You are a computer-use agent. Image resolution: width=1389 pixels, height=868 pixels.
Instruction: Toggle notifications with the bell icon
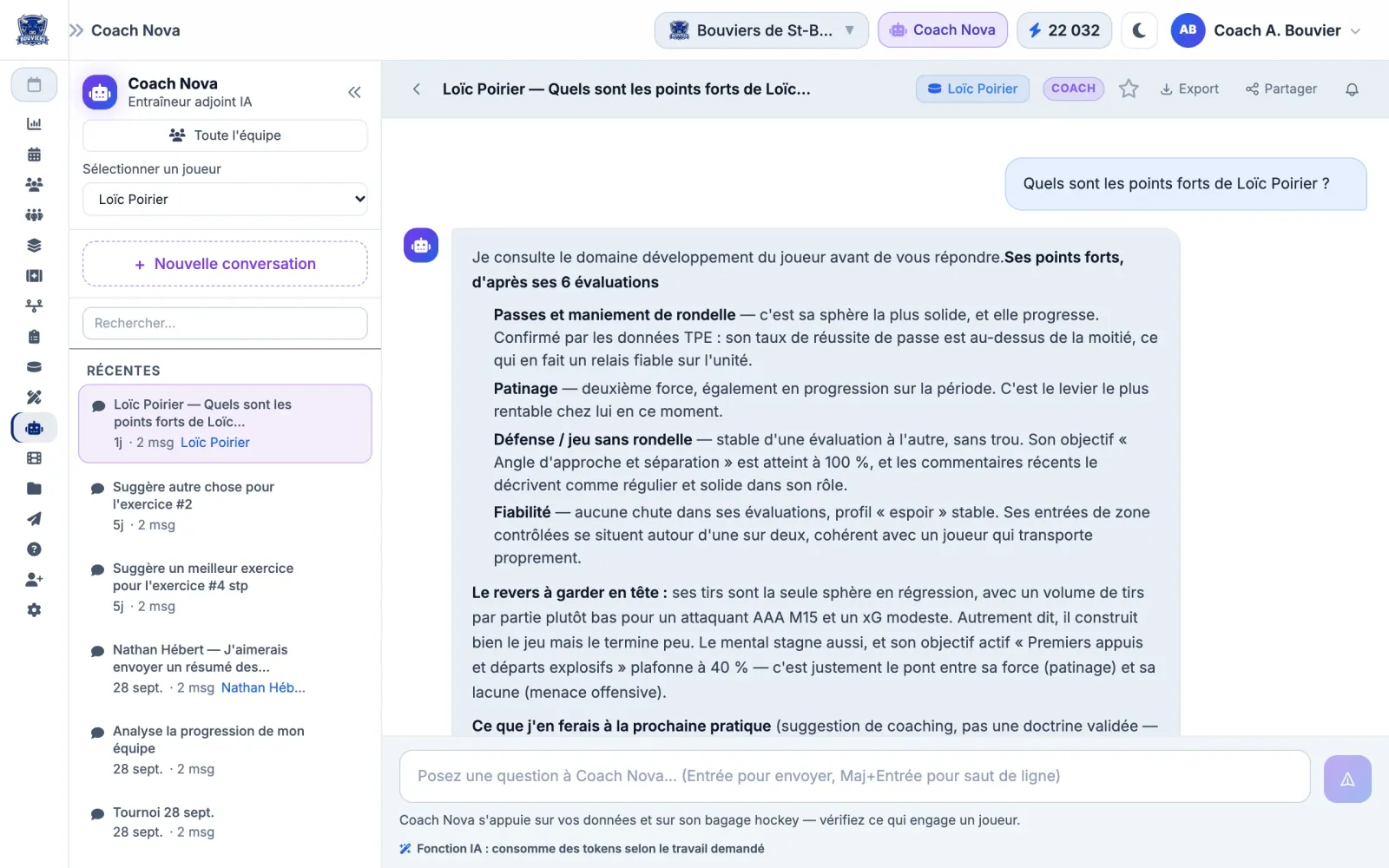(1352, 89)
